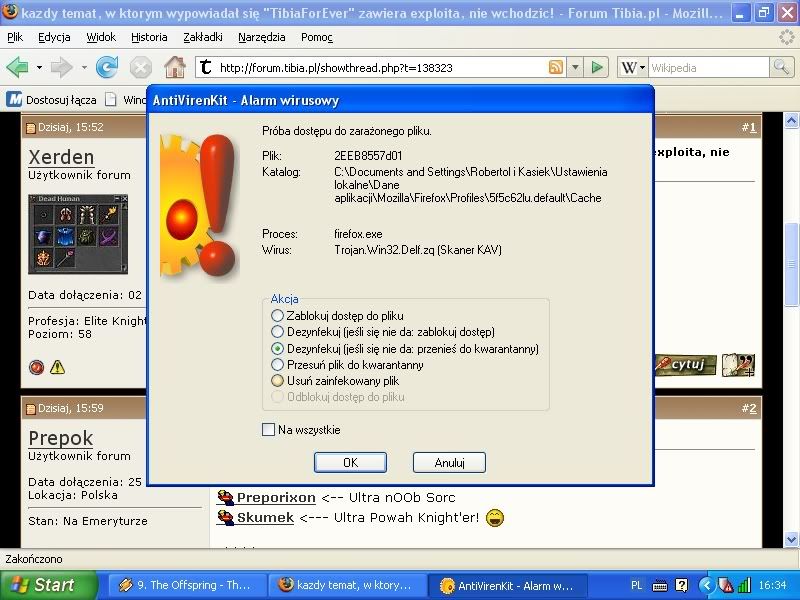This screenshot has height=600, width=800.
Task: Click Xerden's Dead Human avatar image
Action: [78, 234]
